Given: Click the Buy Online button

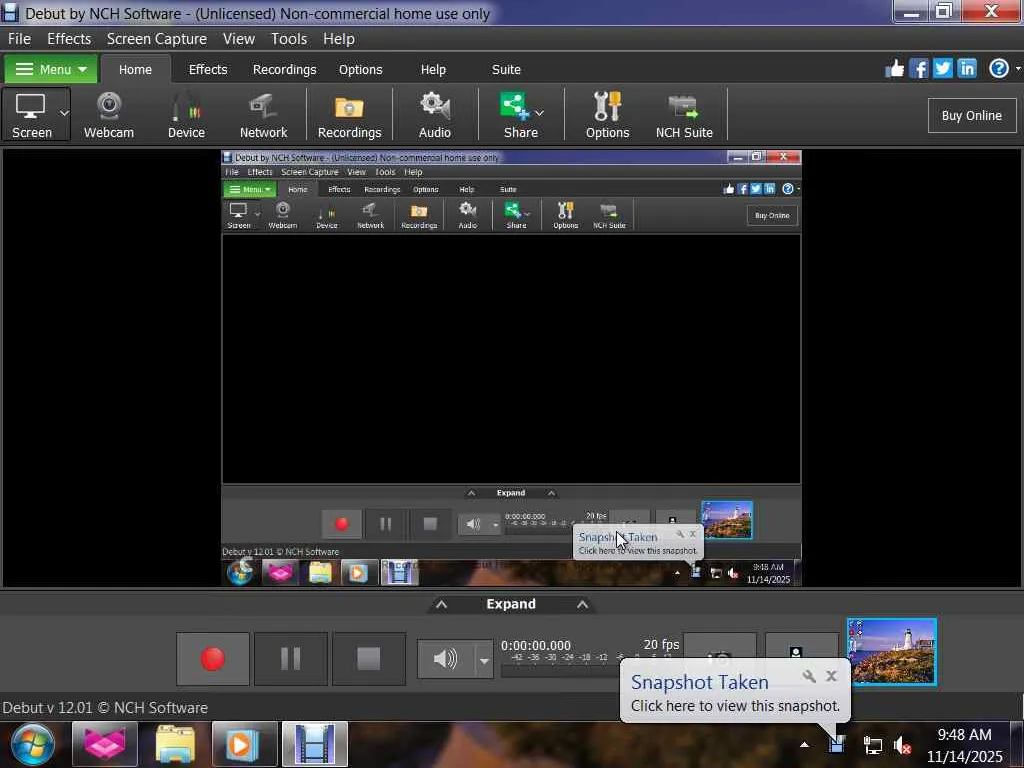Looking at the screenshot, I should pyautogui.click(x=971, y=115).
